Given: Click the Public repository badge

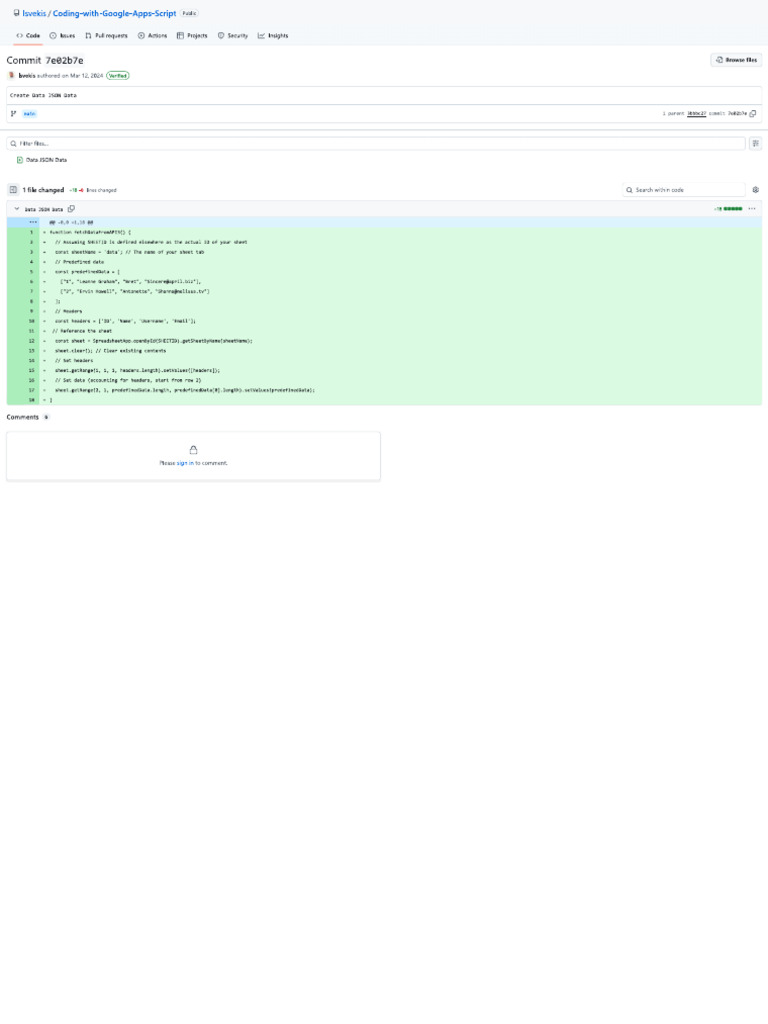Looking at the screenshot, I should [189, 13].
